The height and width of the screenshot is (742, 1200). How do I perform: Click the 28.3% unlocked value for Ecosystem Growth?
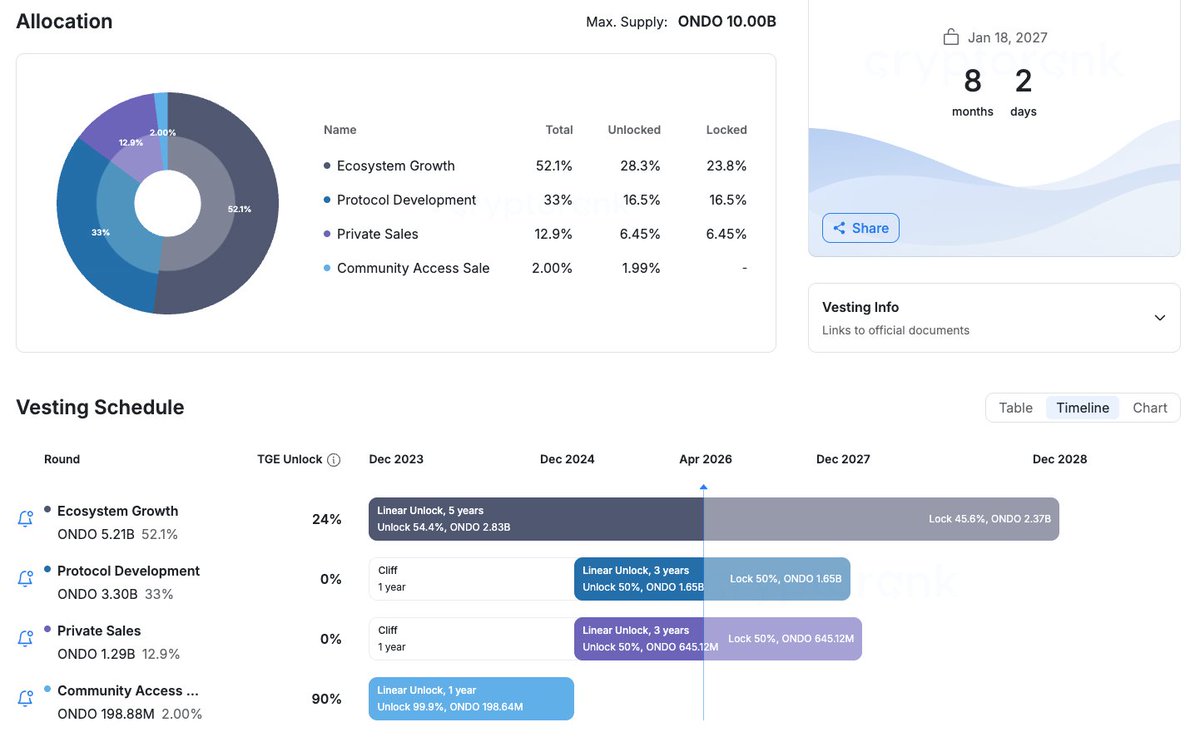[641, 166]
